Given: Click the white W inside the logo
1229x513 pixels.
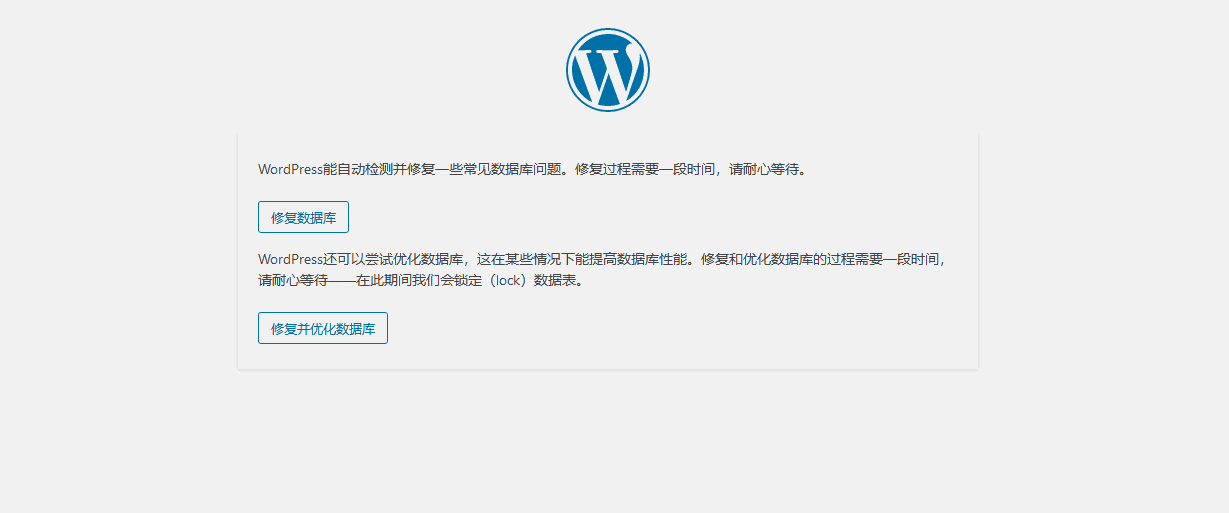Looking at the screenshot, I should (x=607, y=74).
